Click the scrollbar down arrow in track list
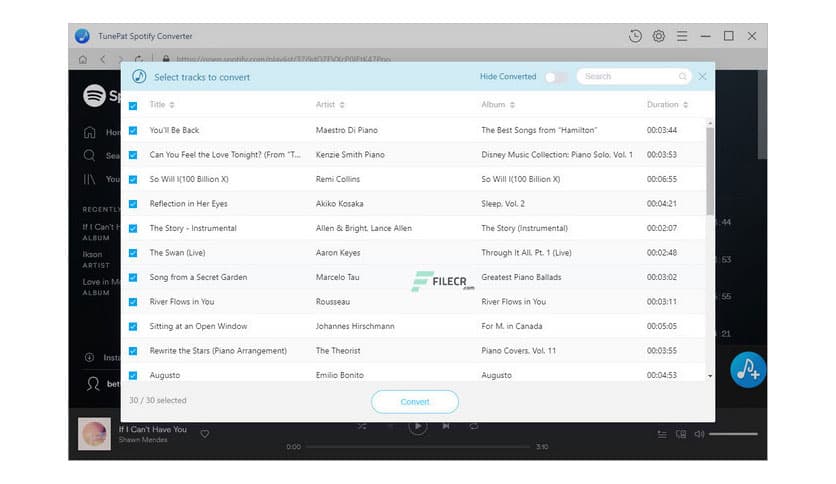Viewport: 836px width, 484px height. point(710,376)
